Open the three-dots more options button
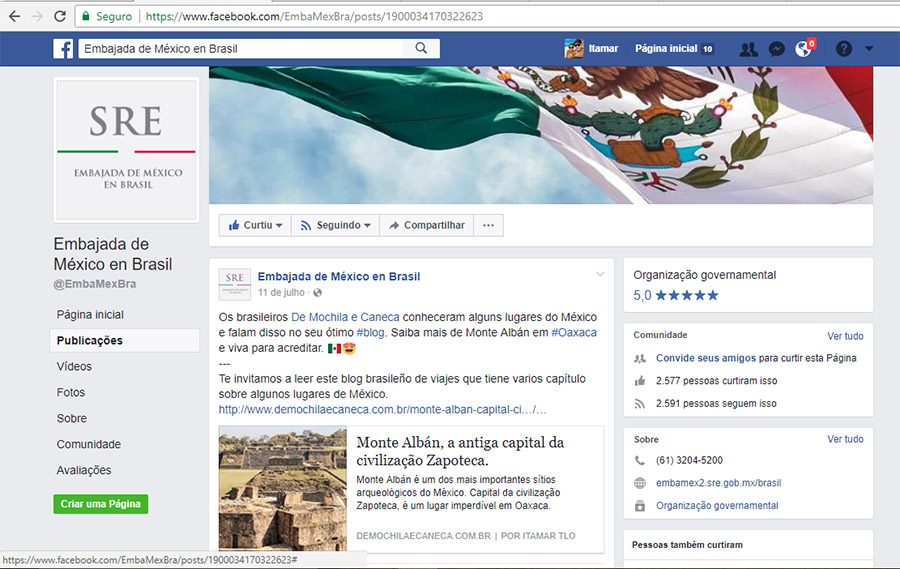This screenshot has height=569, width=900. pyautogui.click(x=488, y=225)
